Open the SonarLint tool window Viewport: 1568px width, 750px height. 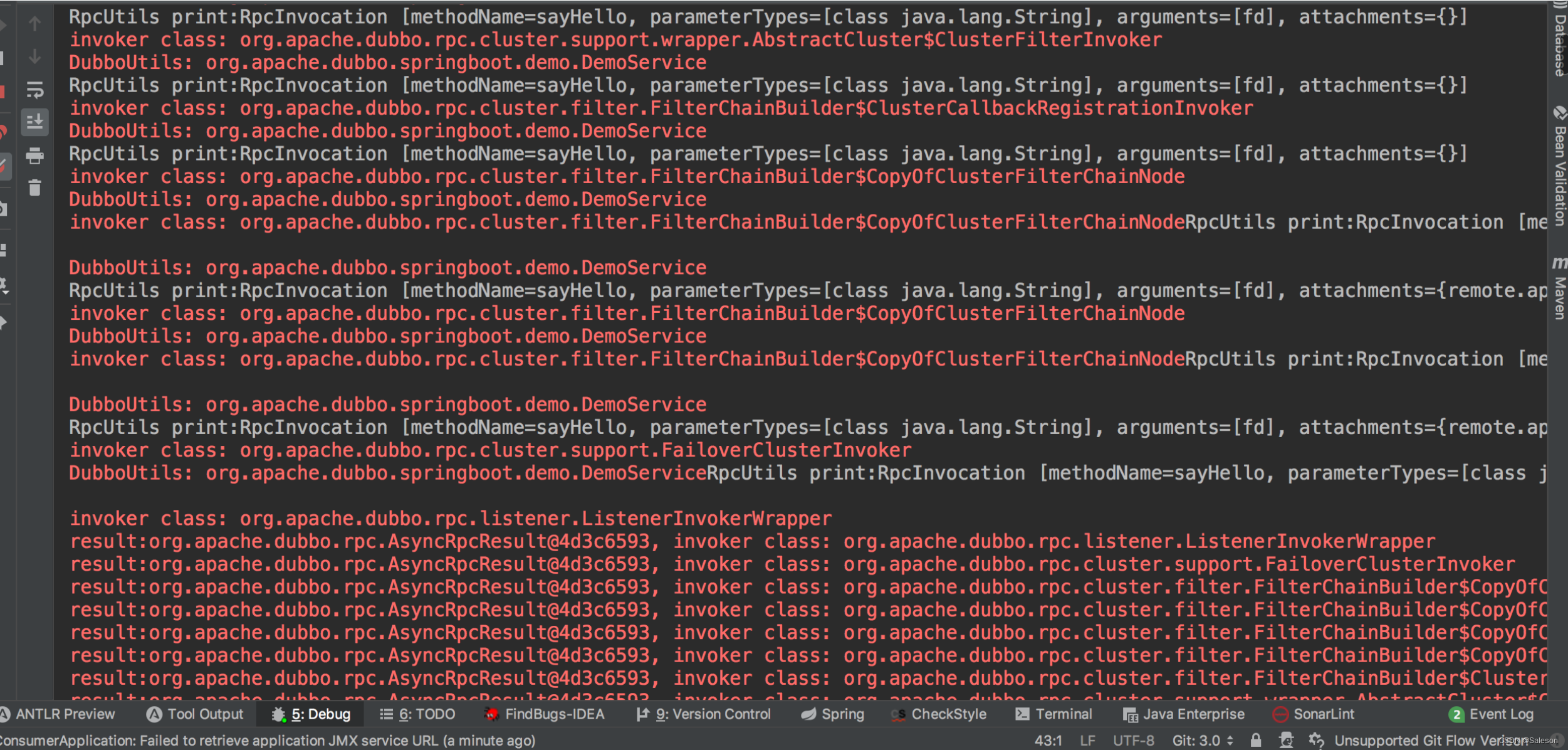coord(1314,714)
